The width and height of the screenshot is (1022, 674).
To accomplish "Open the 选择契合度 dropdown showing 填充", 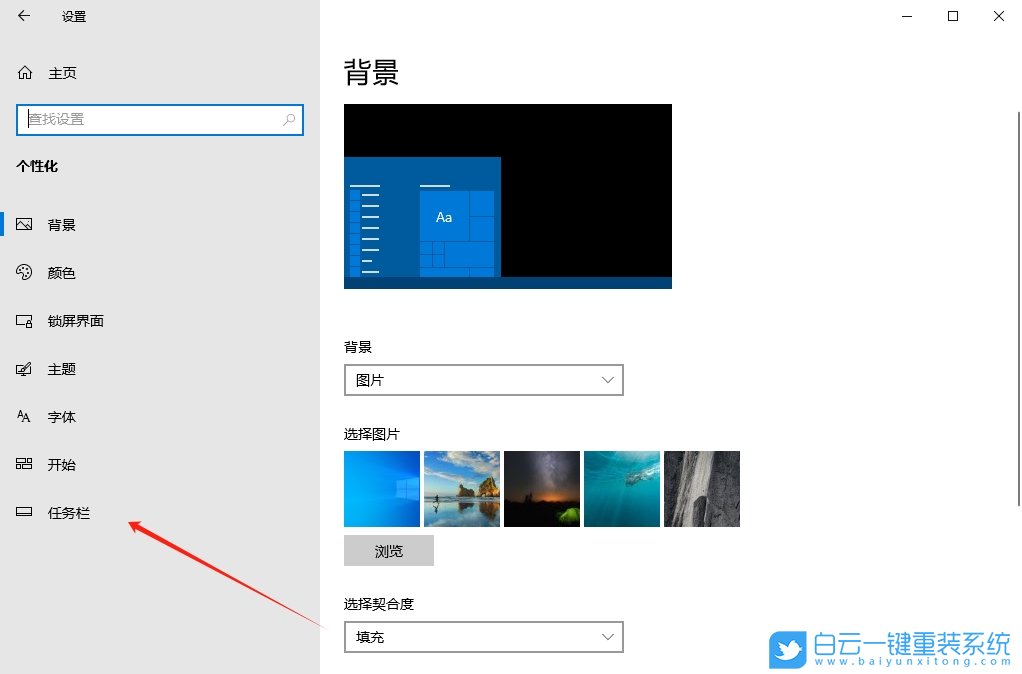I will pyautogui.click(x=483, y=637).
